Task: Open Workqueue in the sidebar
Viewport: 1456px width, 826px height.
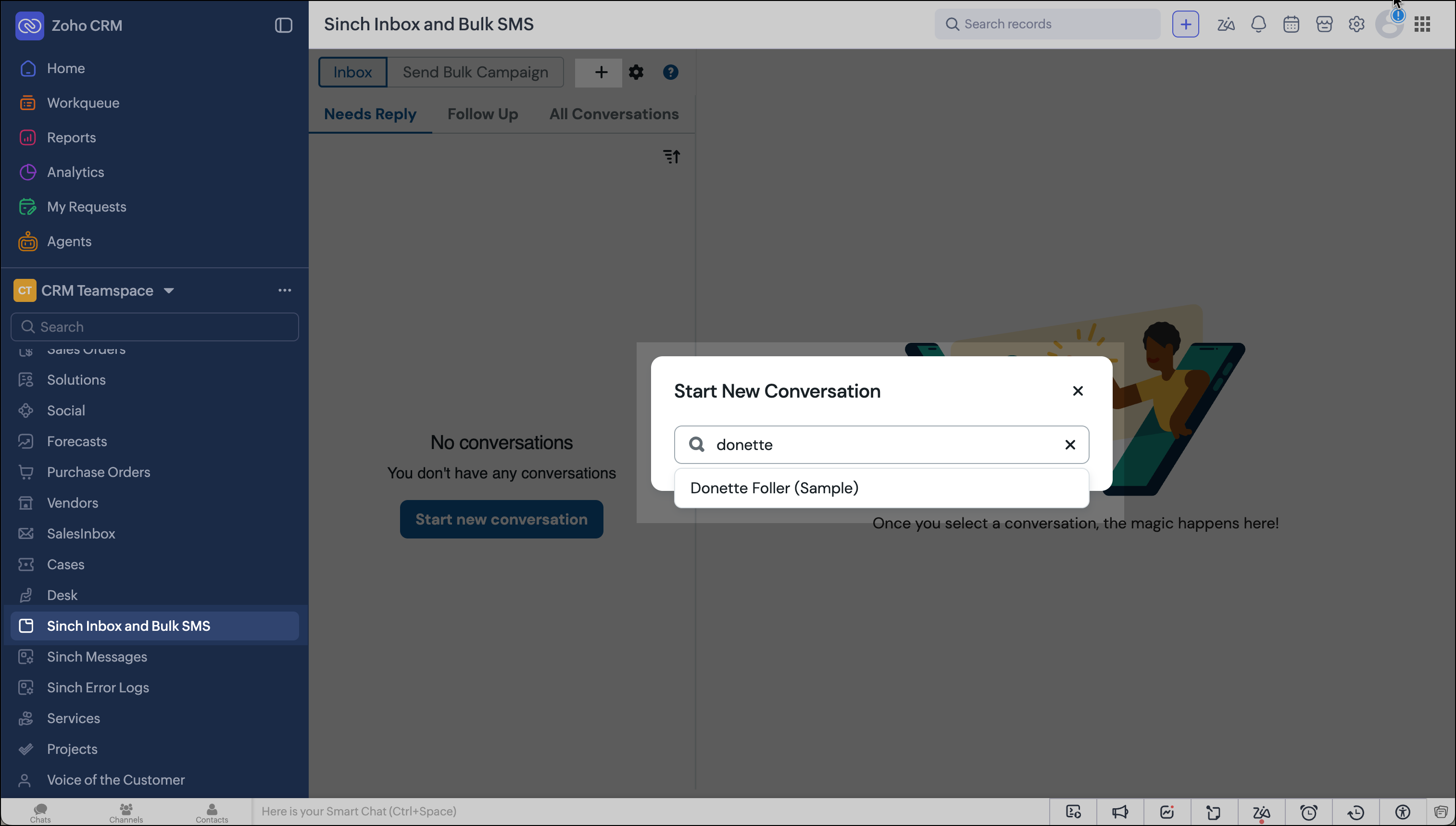Action: pos(83,103)
